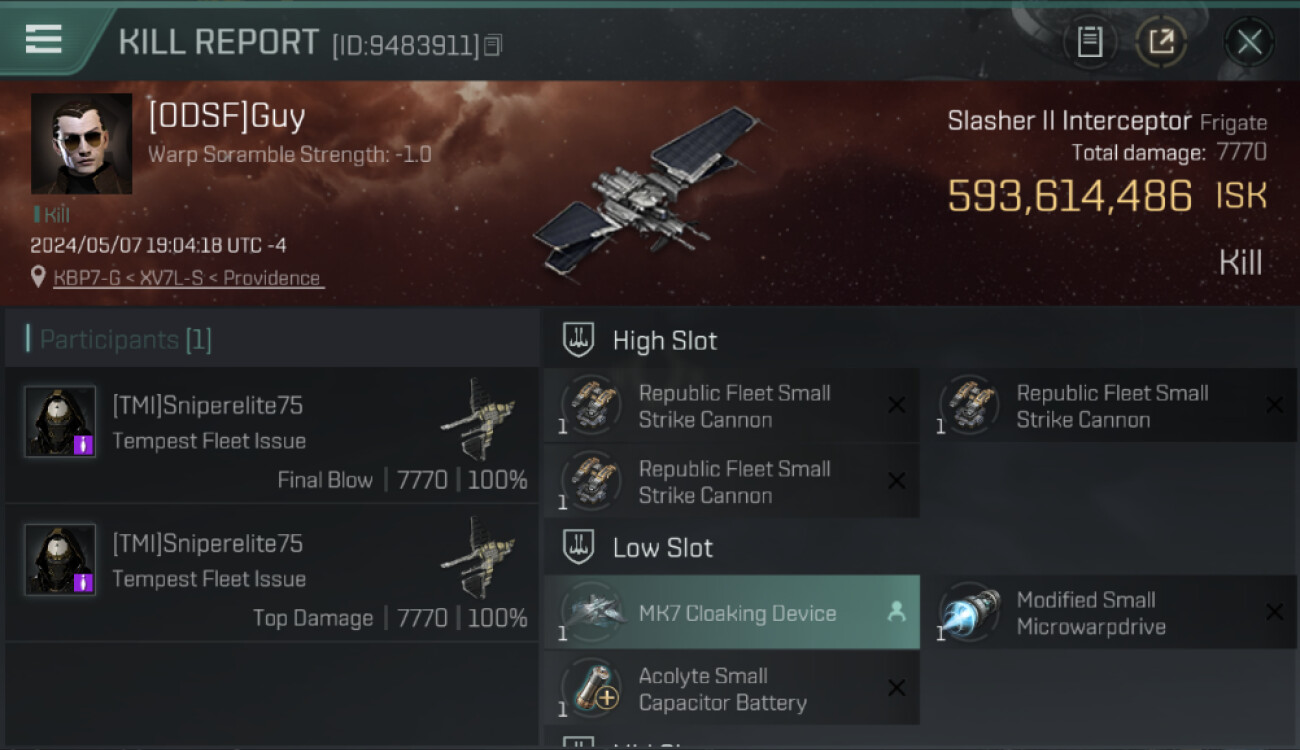Click X beside Acolyte Small Capacitor Battery

click(896, 688)
